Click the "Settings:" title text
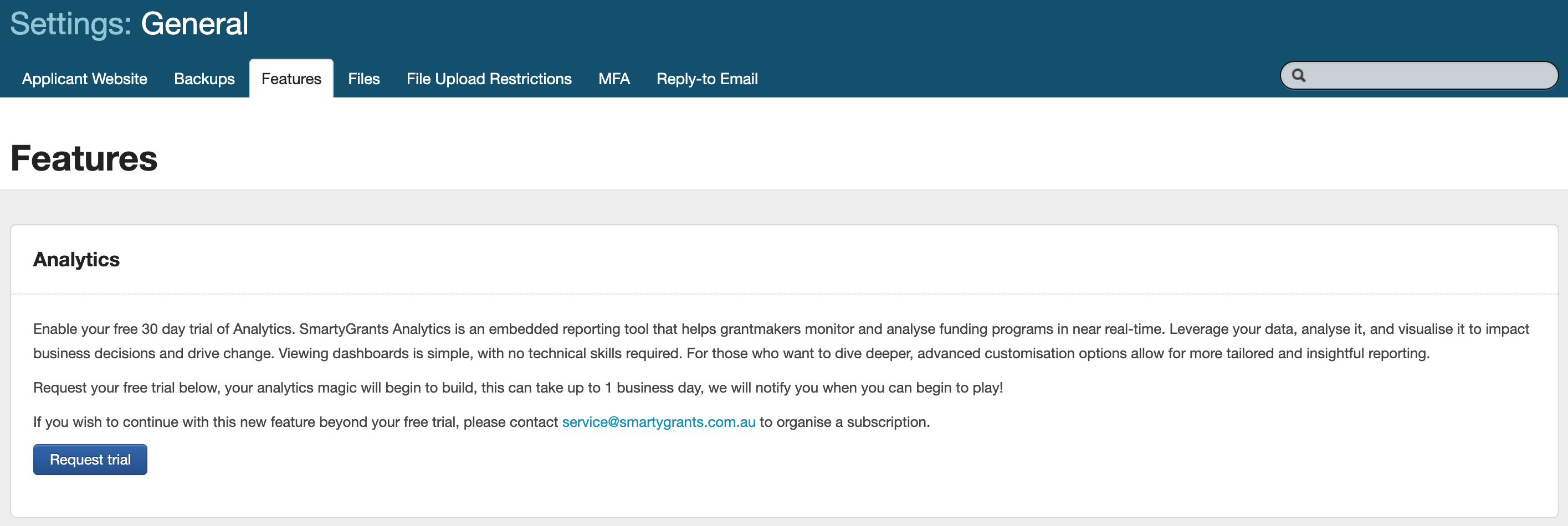The width and height of the screenshot is (1568, 526). (x=70, y=24)
